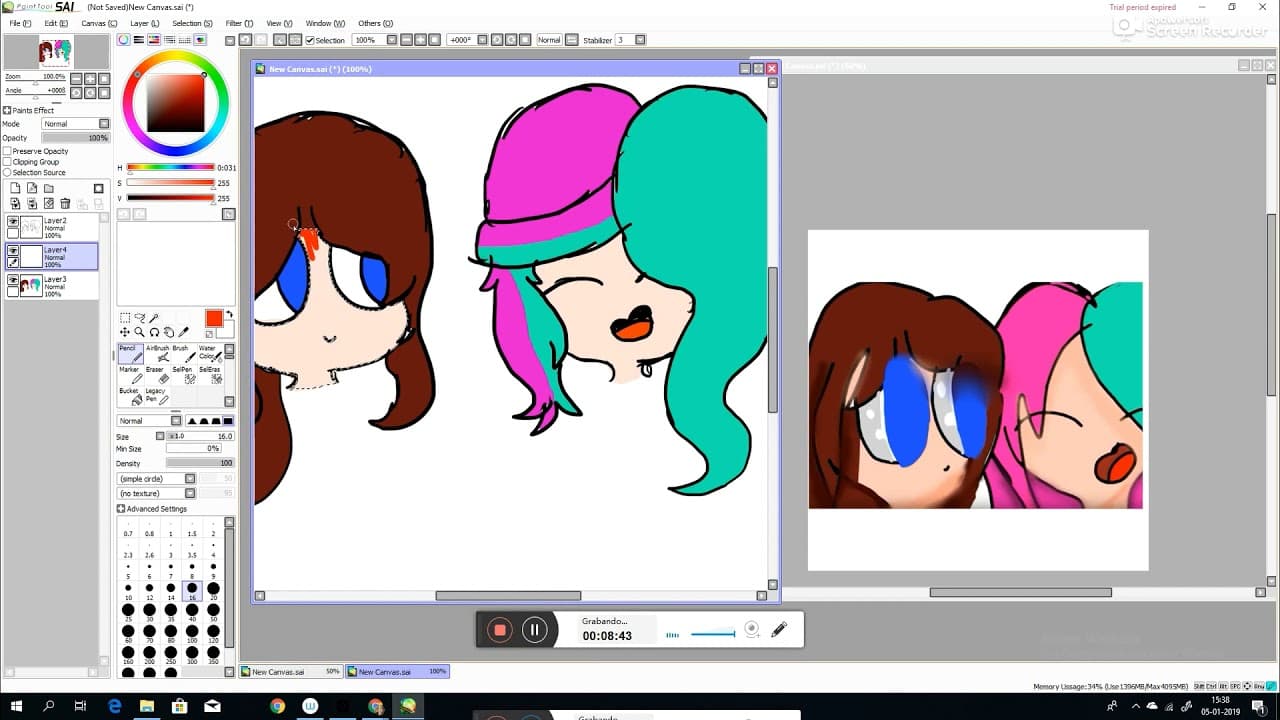Select the SelPen tool
Image resolution: width=1280 pixels, height=720 pixels.
183,375
